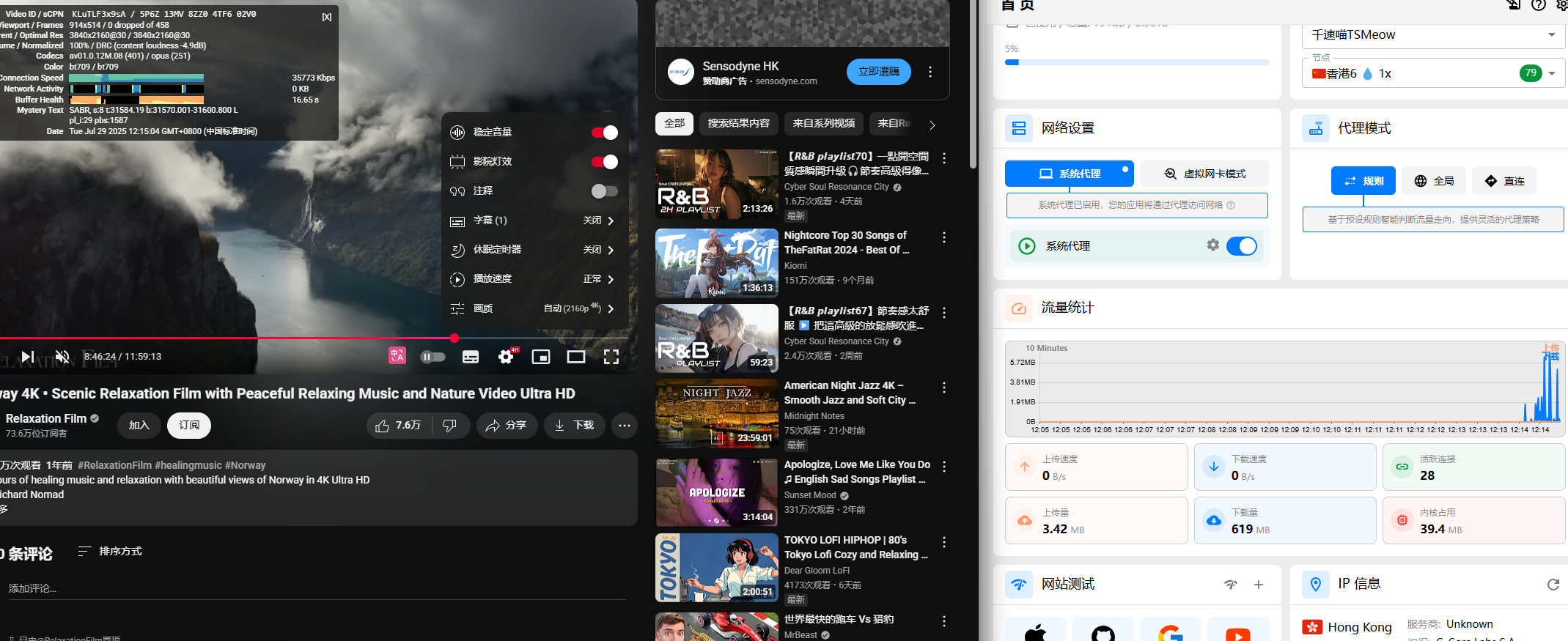Toggle the autoplay switch in player controls
This screenshot has width=1568, height=641.
pos(433,357)
